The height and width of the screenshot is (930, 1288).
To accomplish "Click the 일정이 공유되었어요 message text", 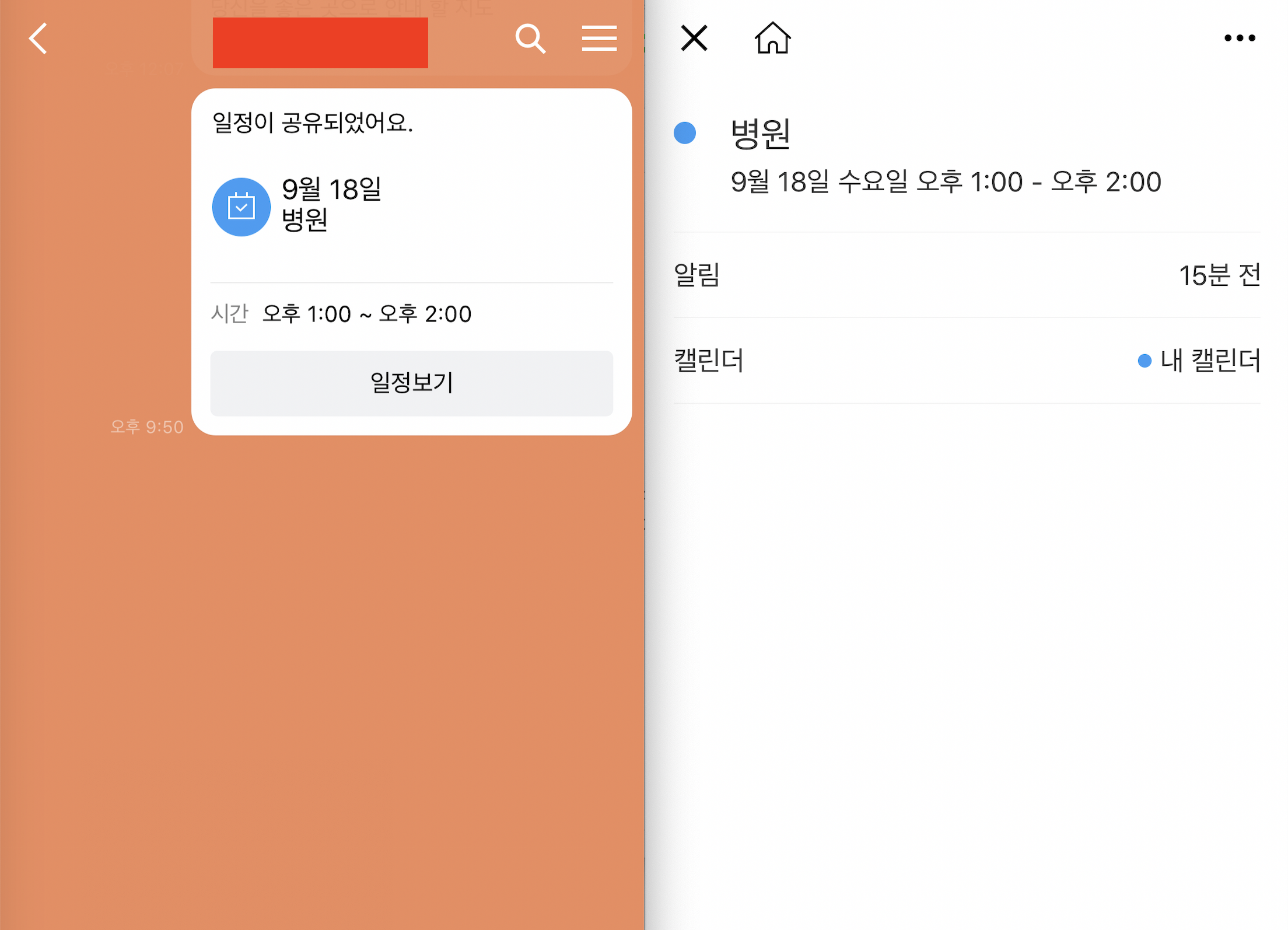I will coord(312,123).
